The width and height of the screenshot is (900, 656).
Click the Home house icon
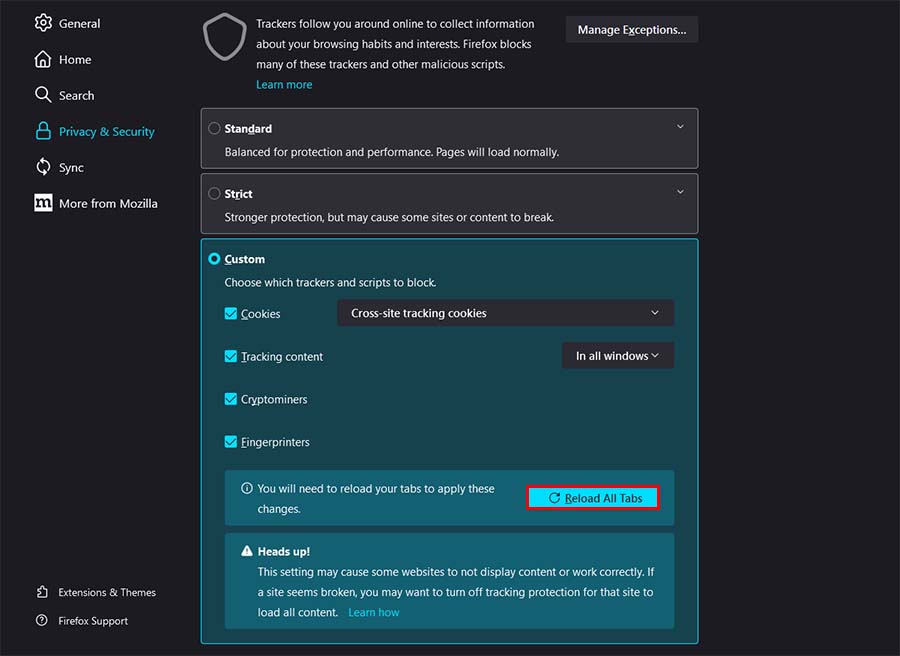click(x=43, y=59)
